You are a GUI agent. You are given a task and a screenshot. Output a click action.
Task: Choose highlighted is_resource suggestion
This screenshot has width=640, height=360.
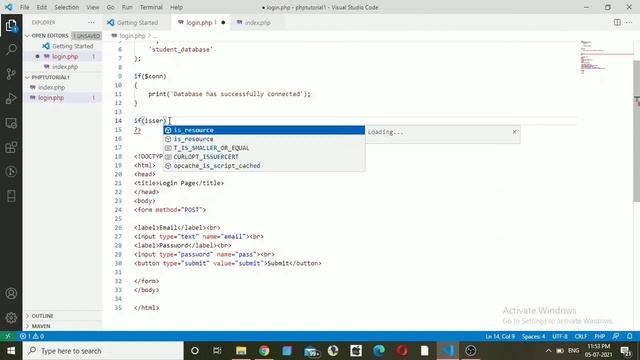tap(264, 130)
